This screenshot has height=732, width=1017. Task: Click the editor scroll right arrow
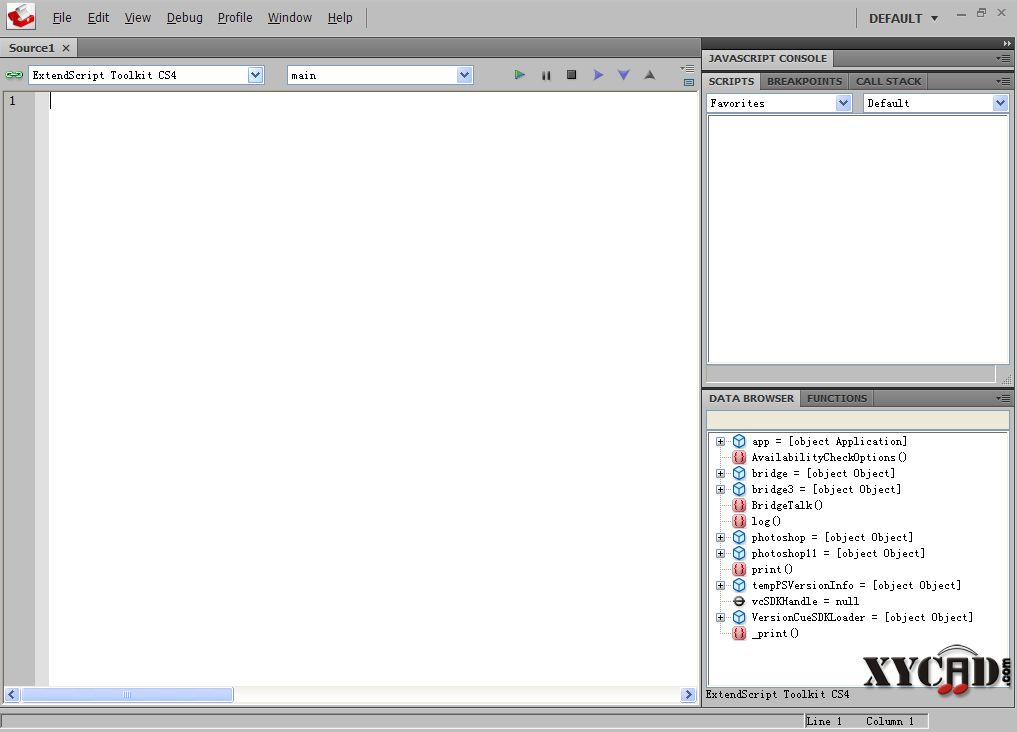coord(688,694)
